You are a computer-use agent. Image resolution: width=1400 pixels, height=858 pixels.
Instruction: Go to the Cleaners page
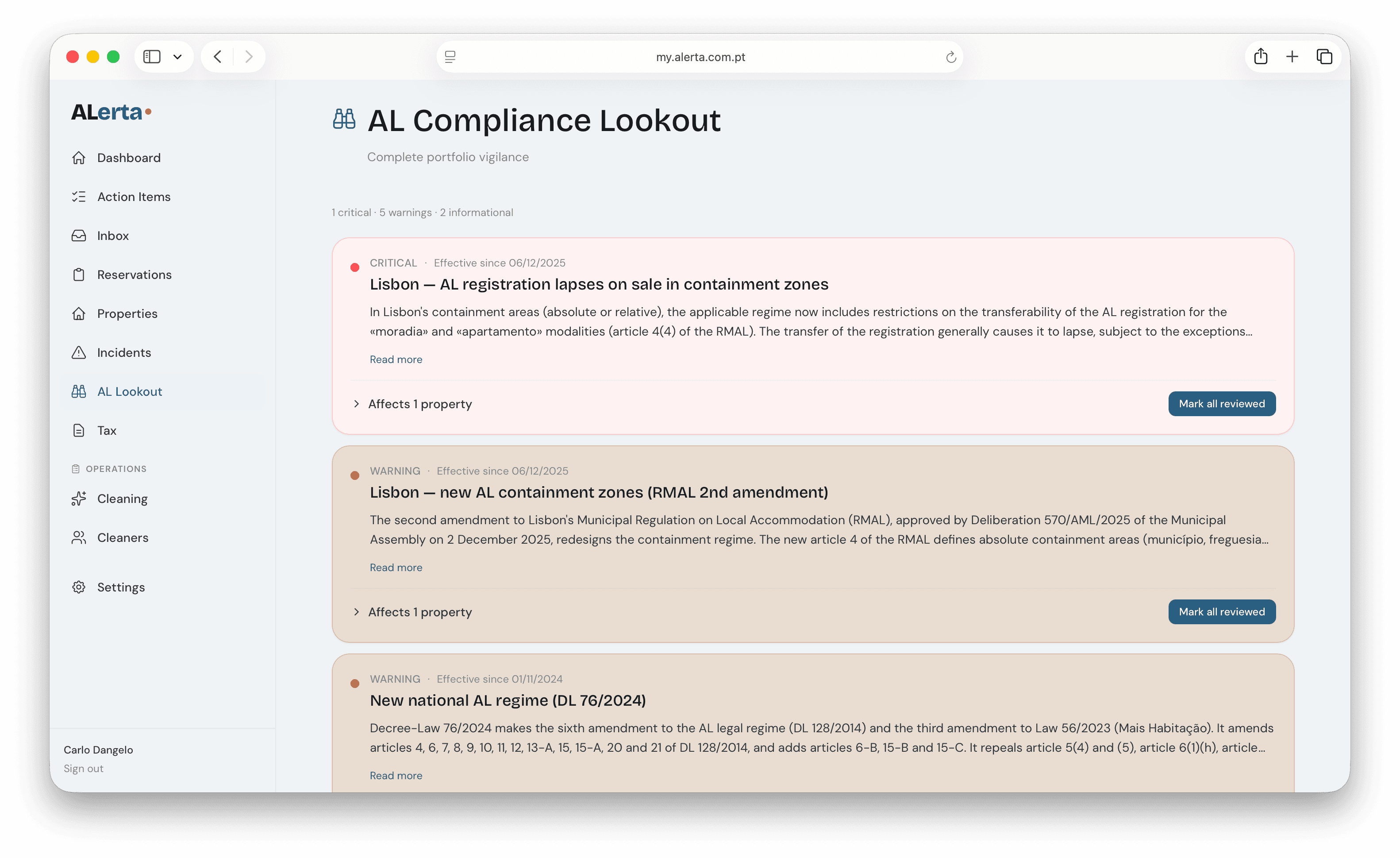pyautogui.click(x=162, y=537)
